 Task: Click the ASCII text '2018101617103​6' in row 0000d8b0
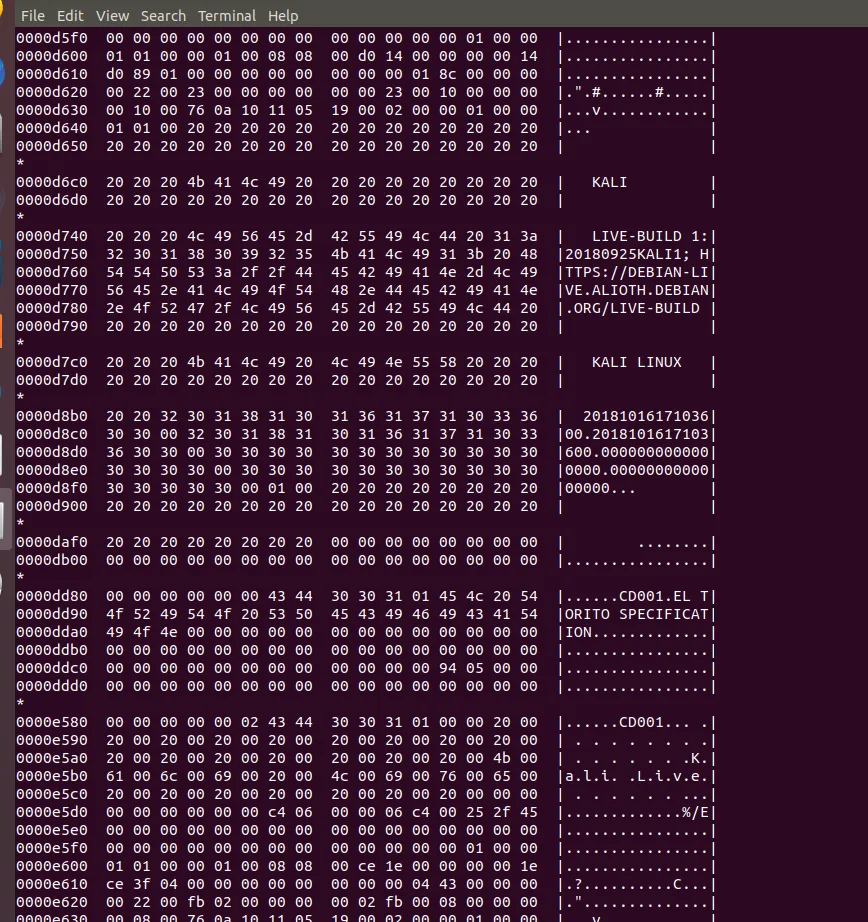click(646, 416)
